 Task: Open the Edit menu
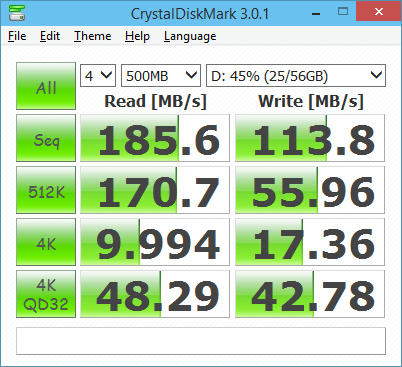(50, 36)
